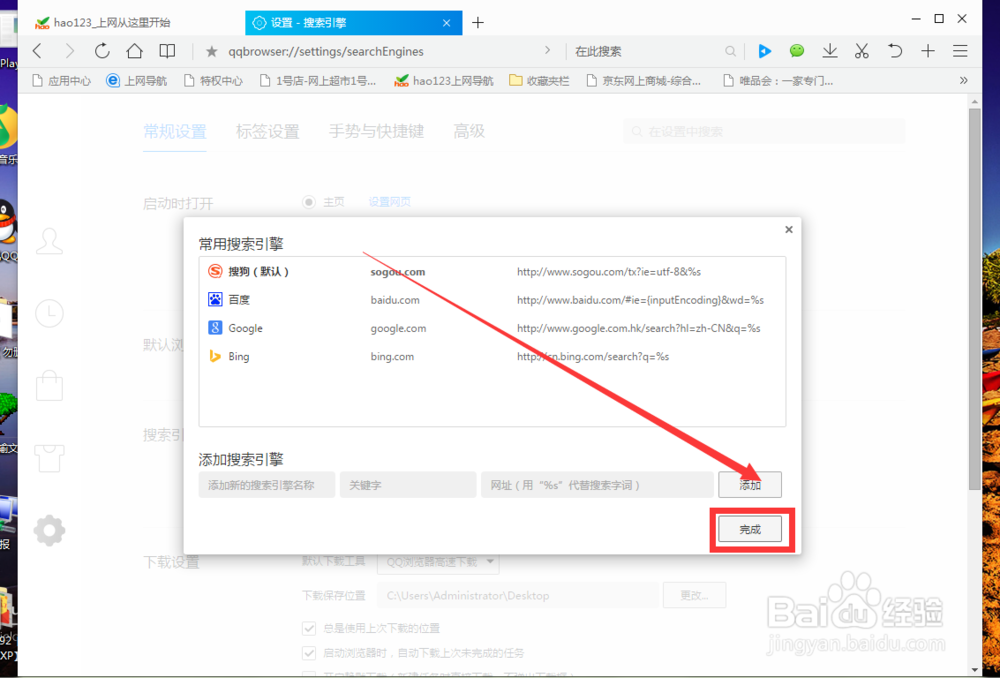Open 上网导航 bookmark
The height and width of the screenshot is (678, 1000).
[x=136, y=81]
